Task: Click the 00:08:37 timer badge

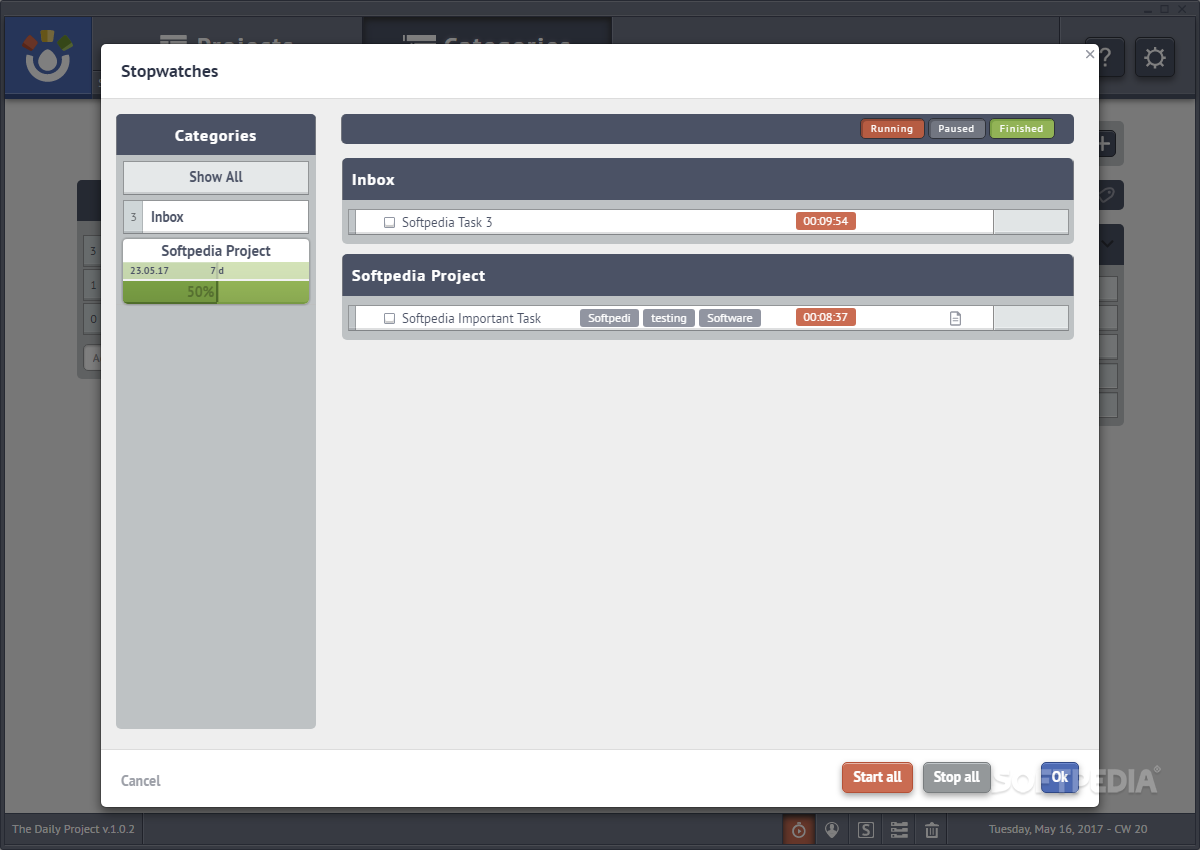Action: (x=826, y=318)
